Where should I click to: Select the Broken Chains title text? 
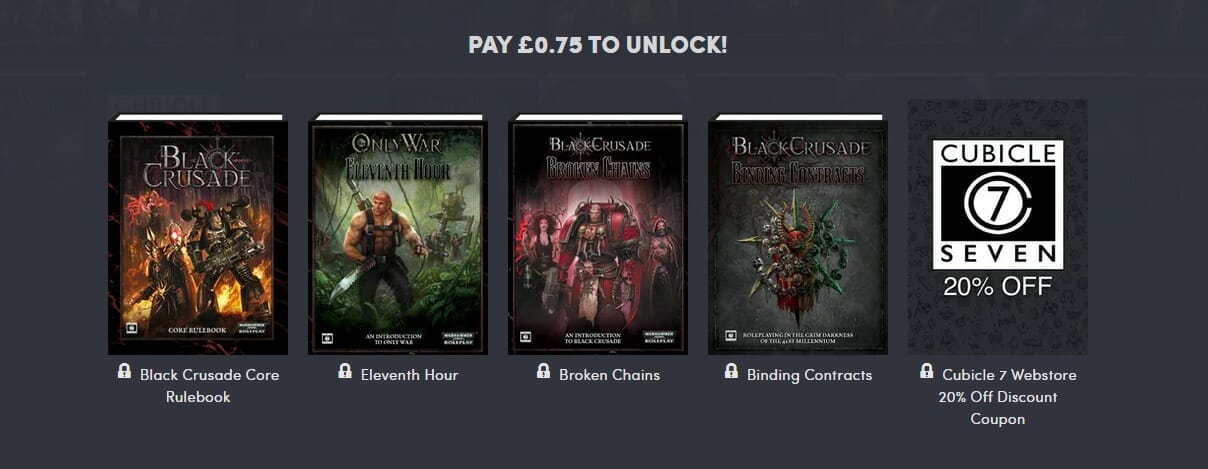point(609,375)
